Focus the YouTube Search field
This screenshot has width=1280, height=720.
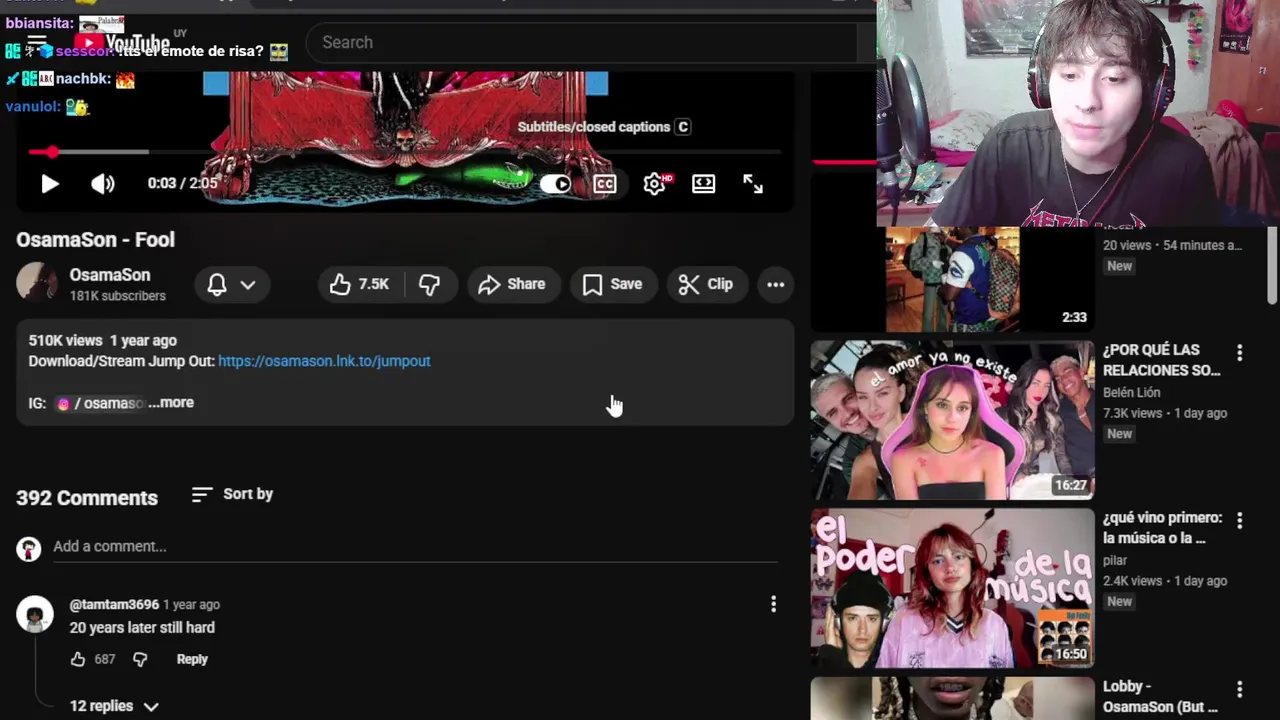pos(580,42)
